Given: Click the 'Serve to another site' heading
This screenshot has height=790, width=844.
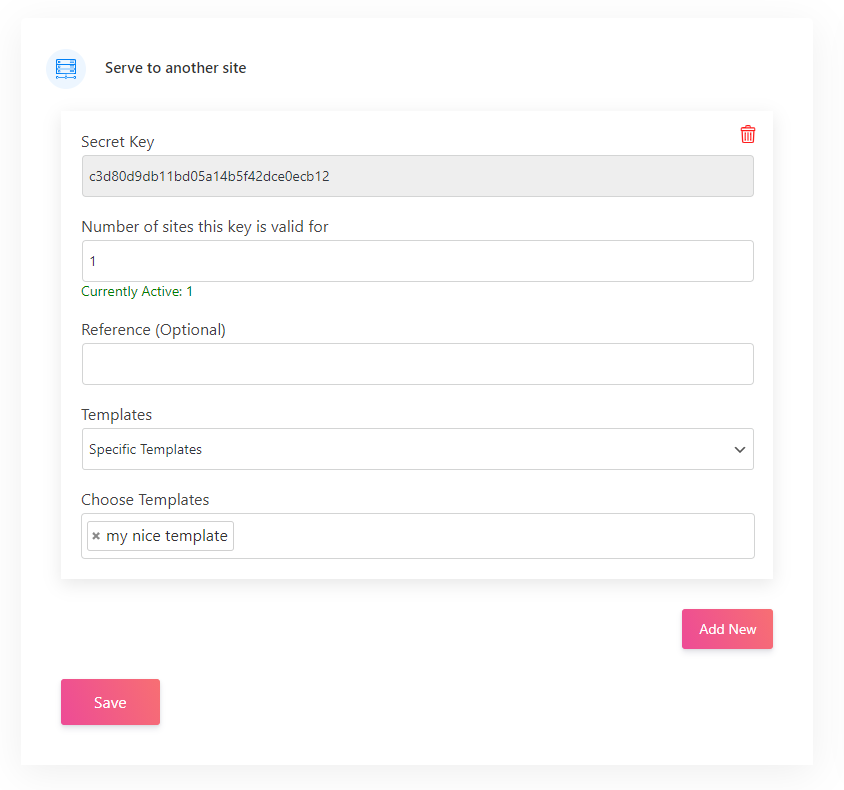Looking at the screenshot, I should click(x=176, y=68).
